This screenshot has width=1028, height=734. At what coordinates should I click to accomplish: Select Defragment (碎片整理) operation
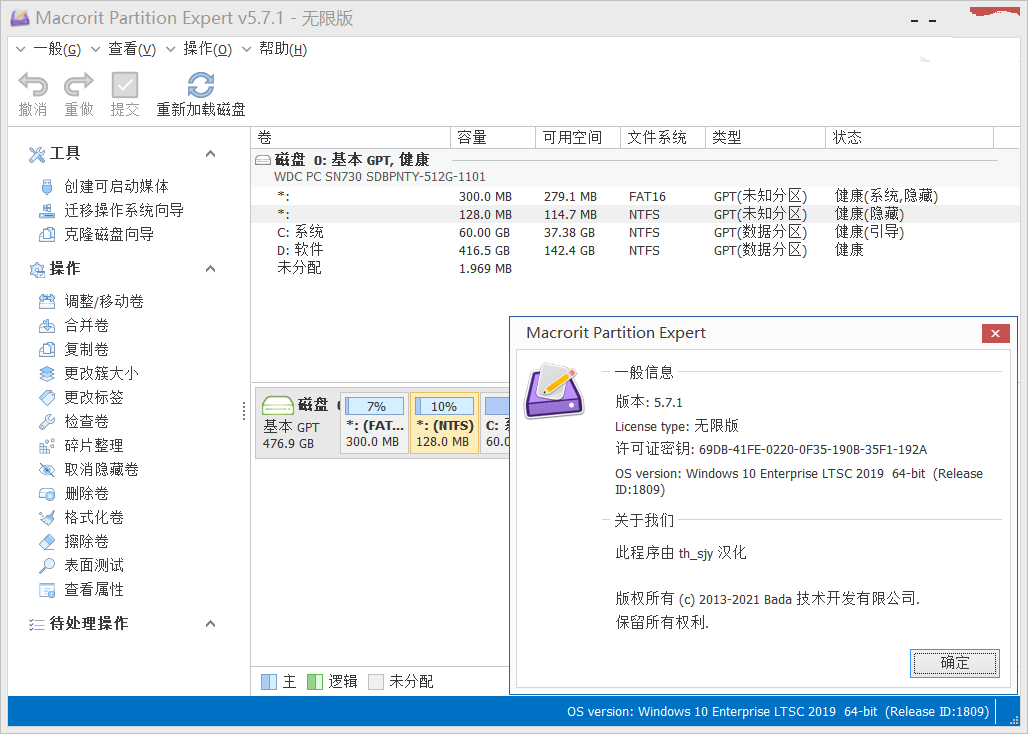94,445
